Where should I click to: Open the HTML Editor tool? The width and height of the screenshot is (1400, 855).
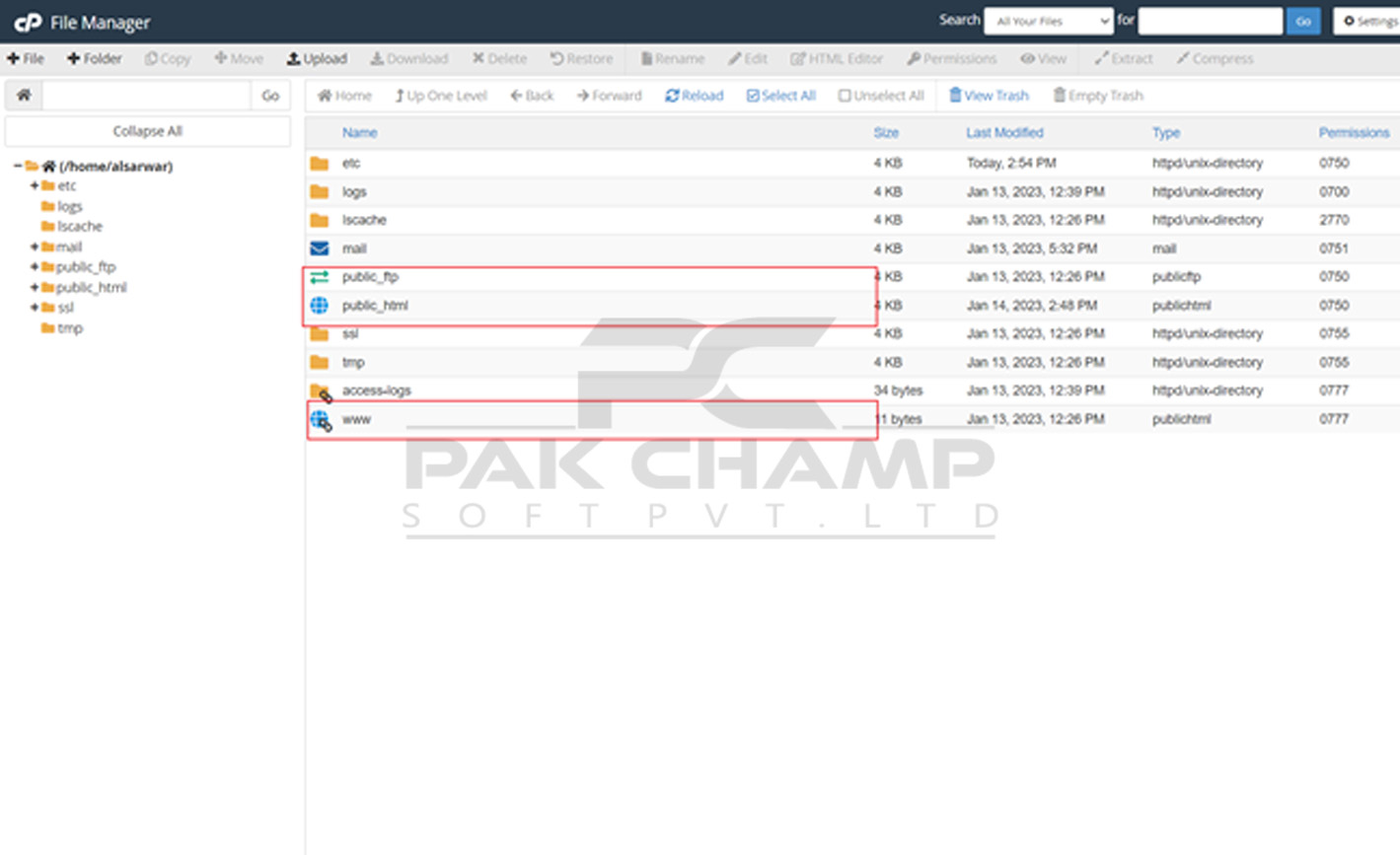837,59
